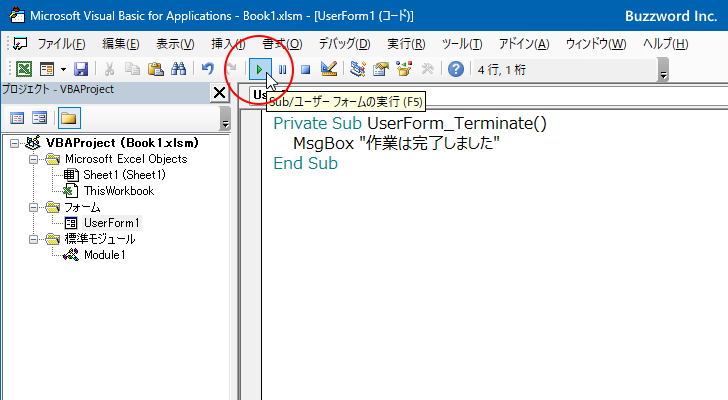This screenshot has width=728, height=400.
Task: Click the Undo arrow icon
Action: (208, 70)
